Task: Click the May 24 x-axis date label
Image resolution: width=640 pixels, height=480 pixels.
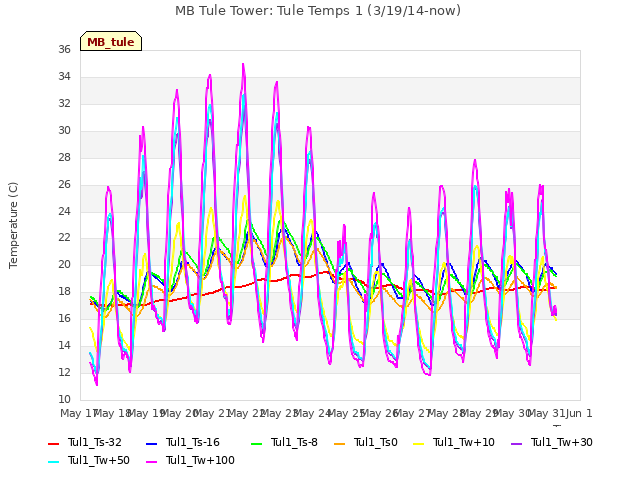Action: pyautogui.click(x=312, y=413)
